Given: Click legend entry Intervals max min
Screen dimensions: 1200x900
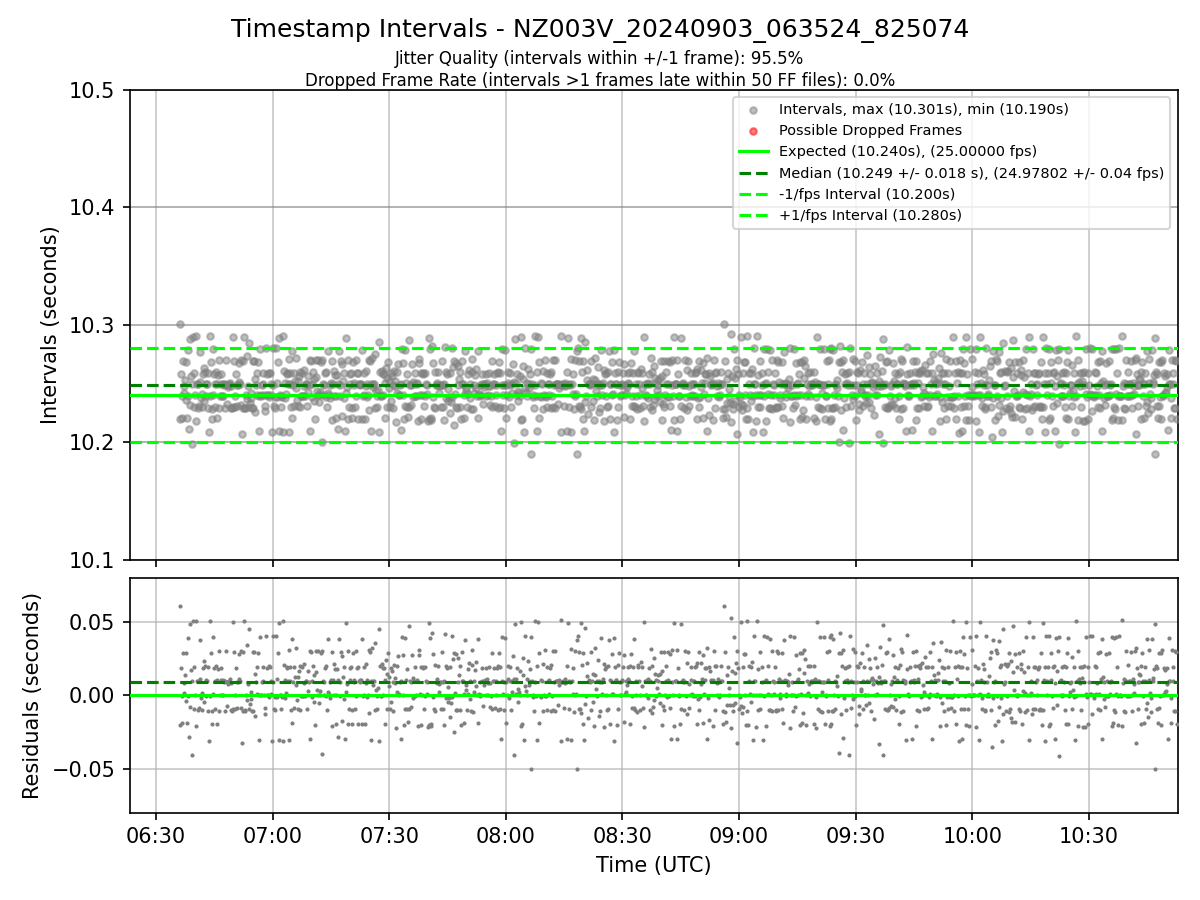Looking at the screenshot, I should point(924,109).
